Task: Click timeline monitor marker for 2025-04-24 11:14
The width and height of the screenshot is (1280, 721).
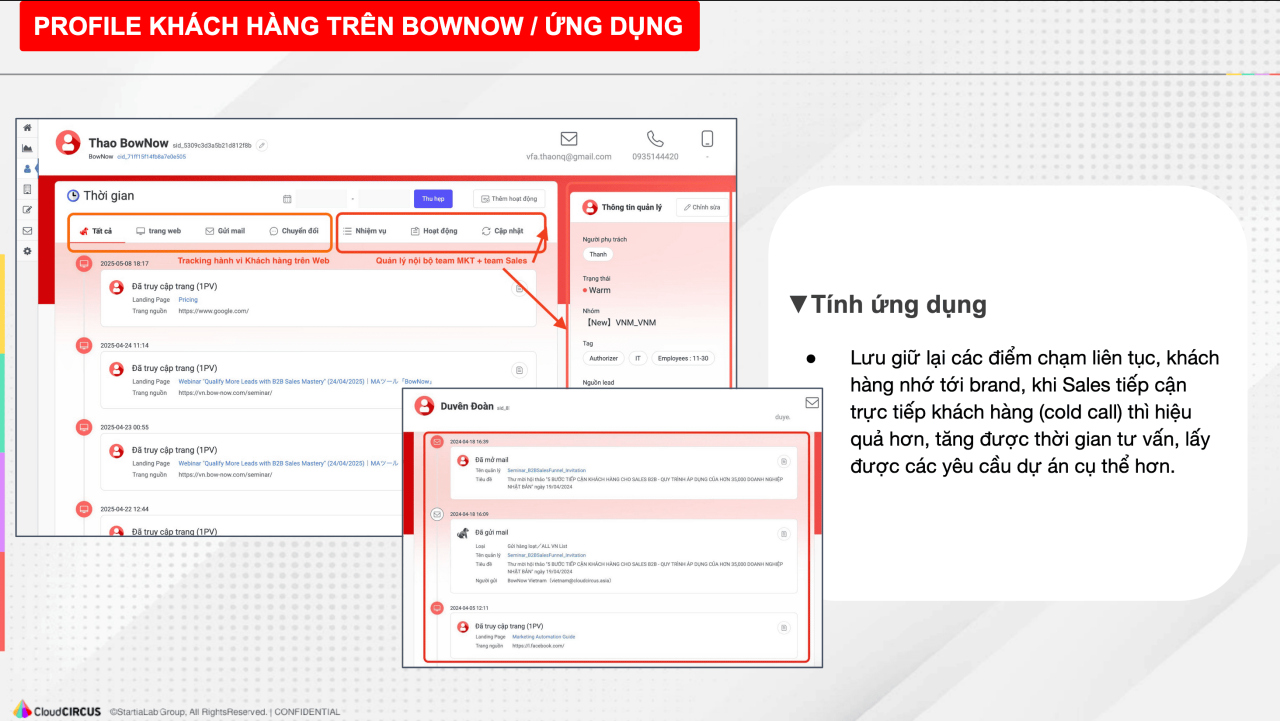Action: click(x=84, y=344)
